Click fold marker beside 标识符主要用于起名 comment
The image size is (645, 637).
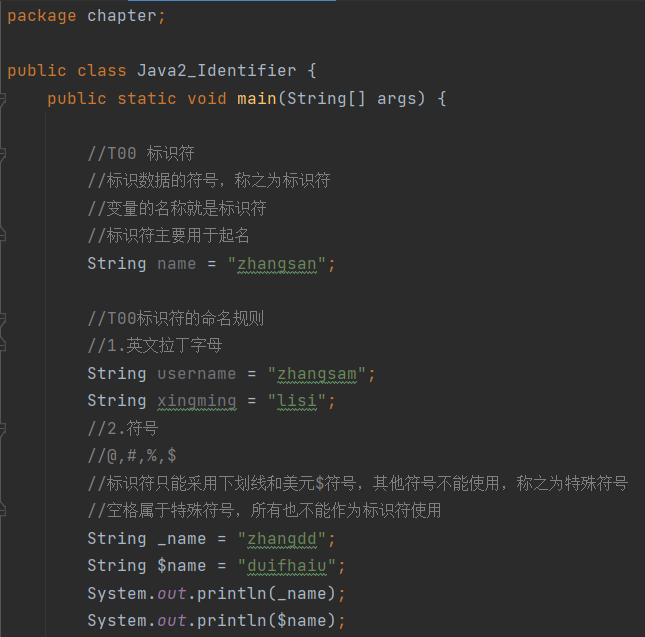click(4, 236)
